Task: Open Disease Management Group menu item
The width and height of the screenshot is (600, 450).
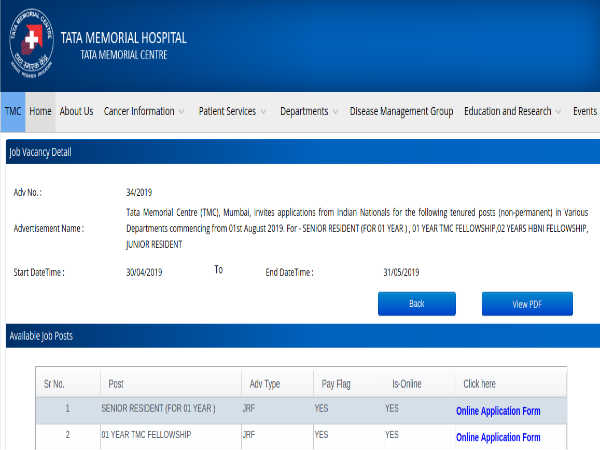Action: pyautogui.click(x=401, y=111)
